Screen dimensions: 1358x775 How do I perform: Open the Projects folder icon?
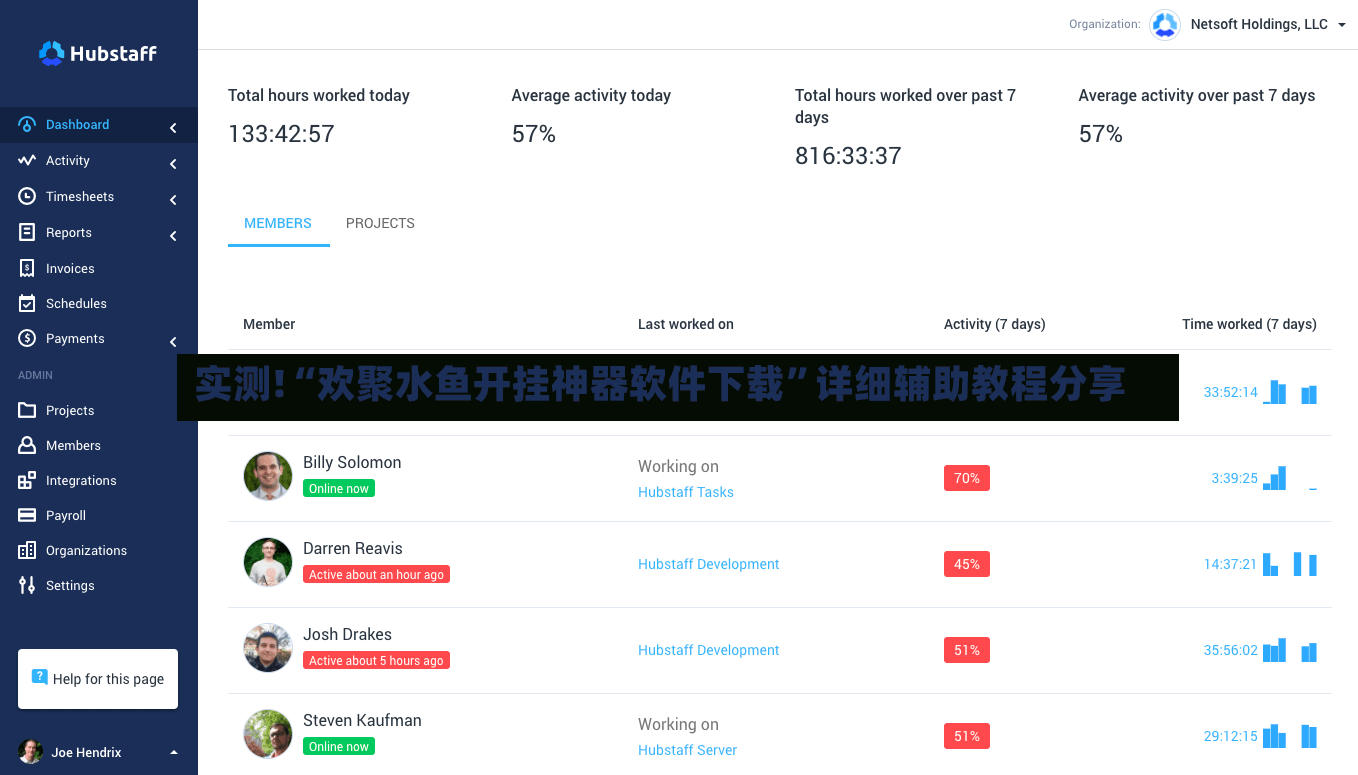pos(27,411)
